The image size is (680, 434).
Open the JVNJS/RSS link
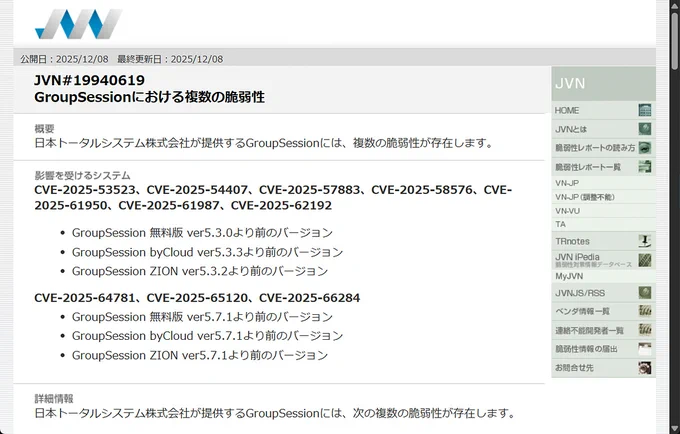[603, 293]
